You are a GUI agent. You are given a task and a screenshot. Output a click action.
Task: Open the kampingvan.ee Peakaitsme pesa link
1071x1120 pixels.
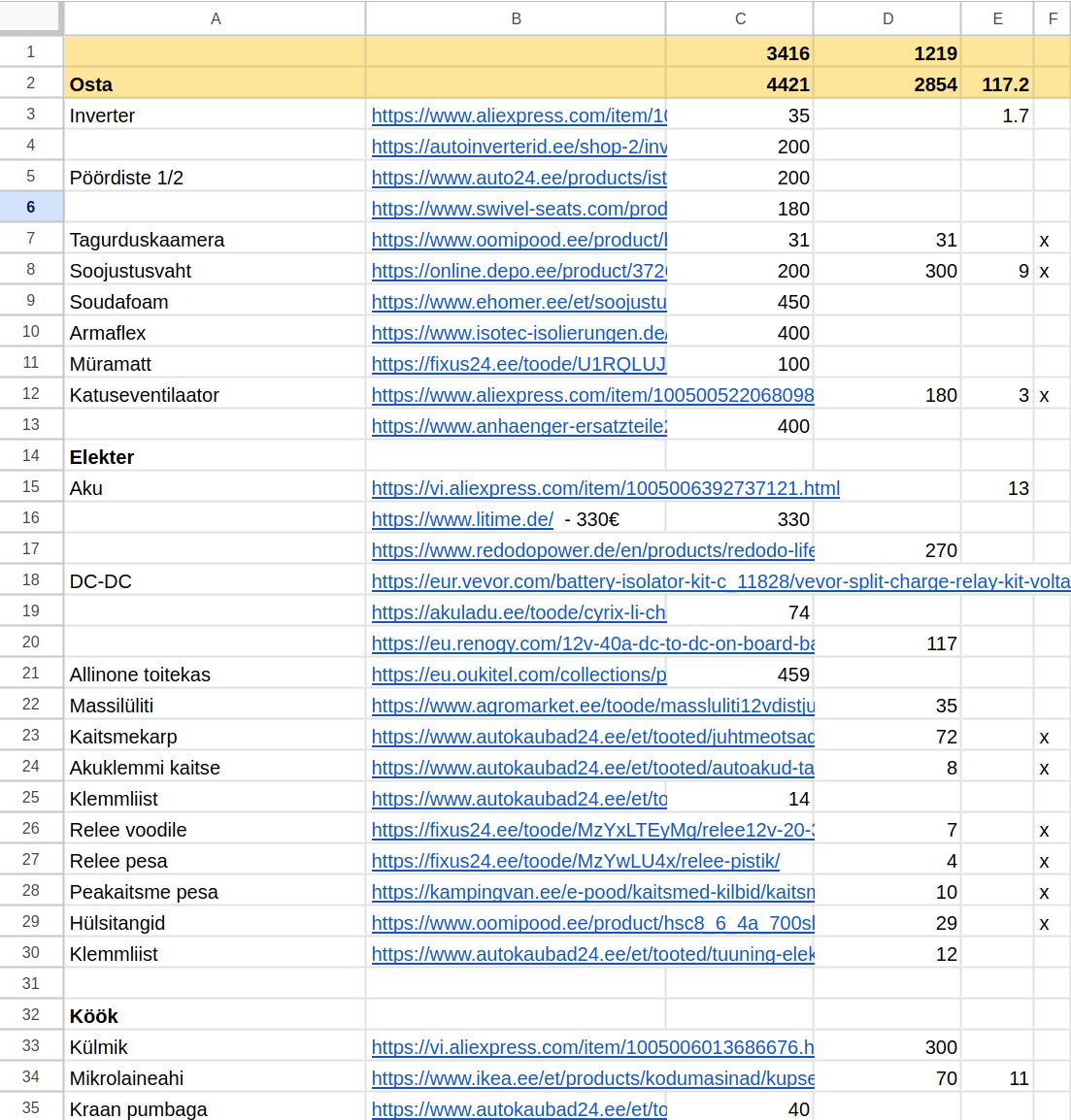tap(592, 892)
